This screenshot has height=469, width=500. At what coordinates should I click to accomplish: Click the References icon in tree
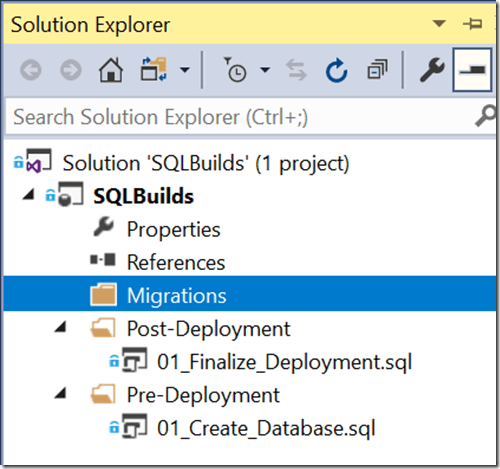tap(103, 260)
